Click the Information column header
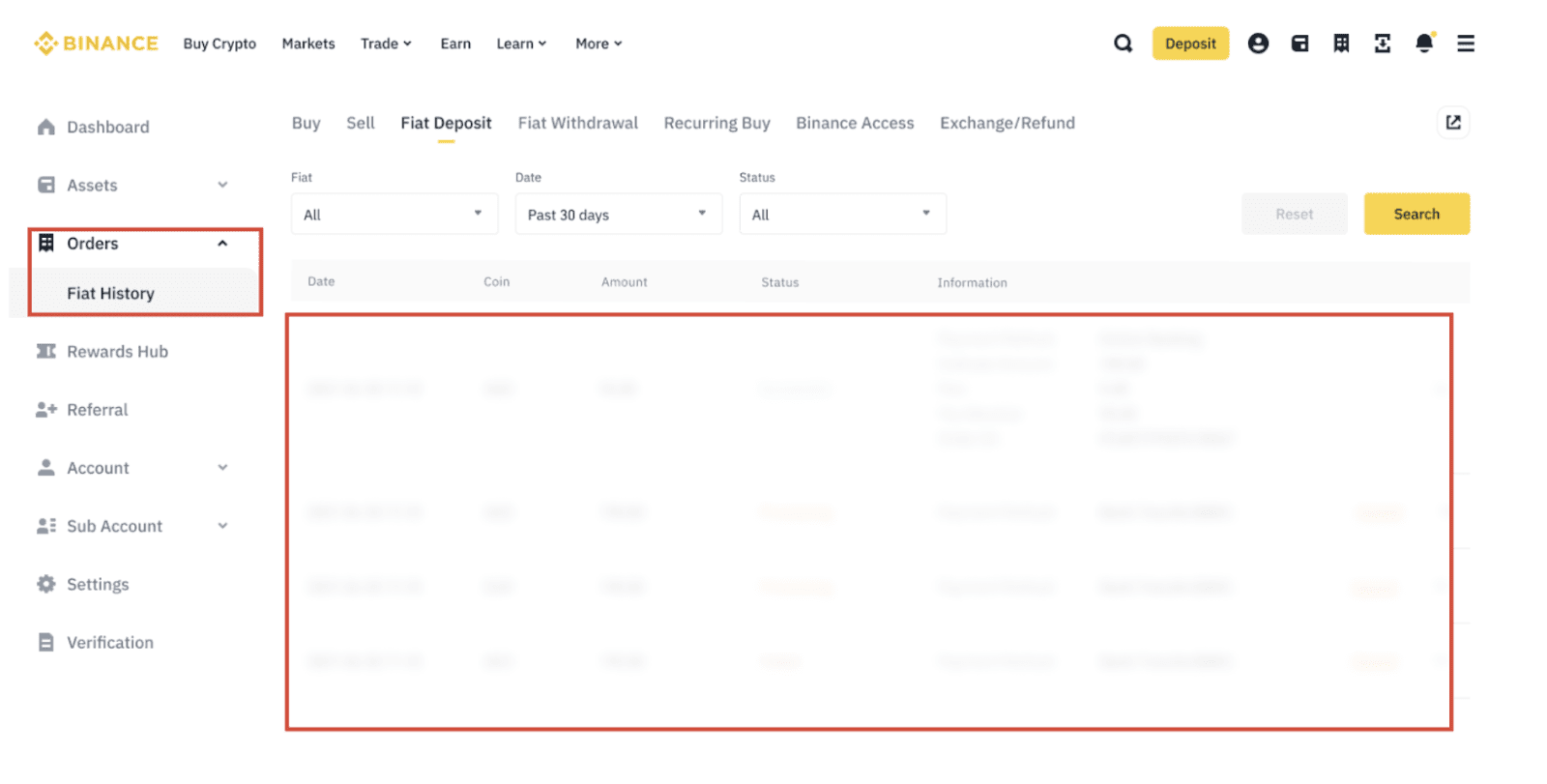Screen dimensions: 1547x784 [x=972, y=282]
